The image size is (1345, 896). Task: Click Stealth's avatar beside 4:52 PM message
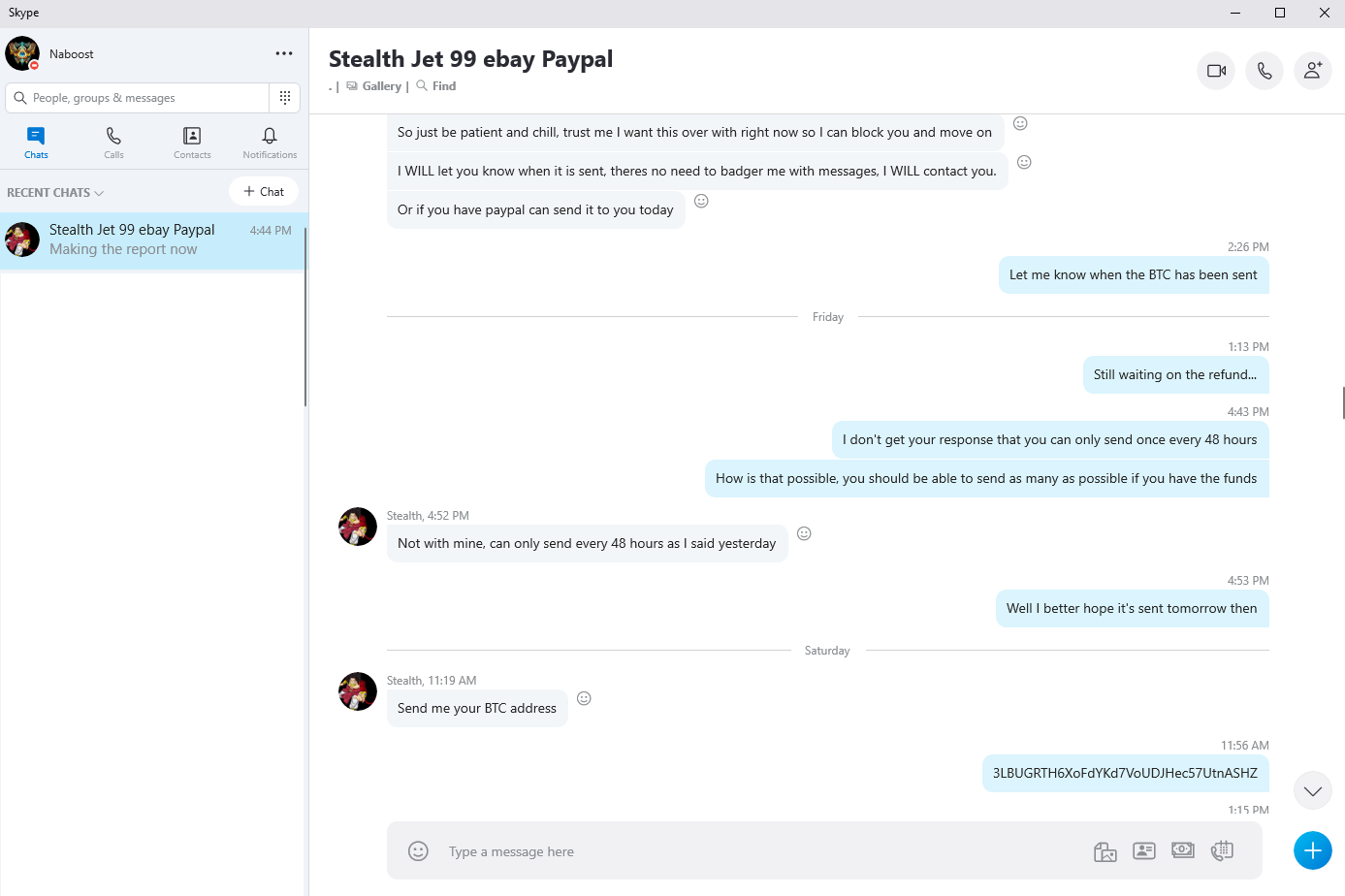(358, 527)
